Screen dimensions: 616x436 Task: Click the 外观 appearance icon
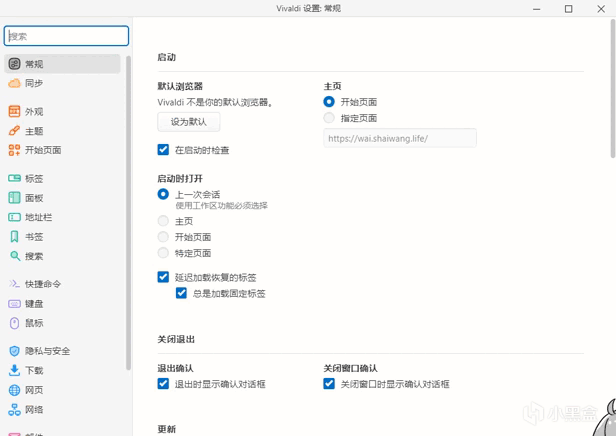point(14,112)
